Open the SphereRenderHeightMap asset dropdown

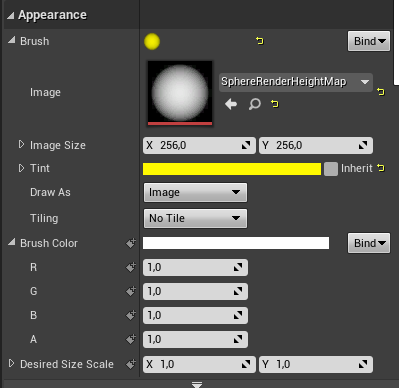(296, 82)
